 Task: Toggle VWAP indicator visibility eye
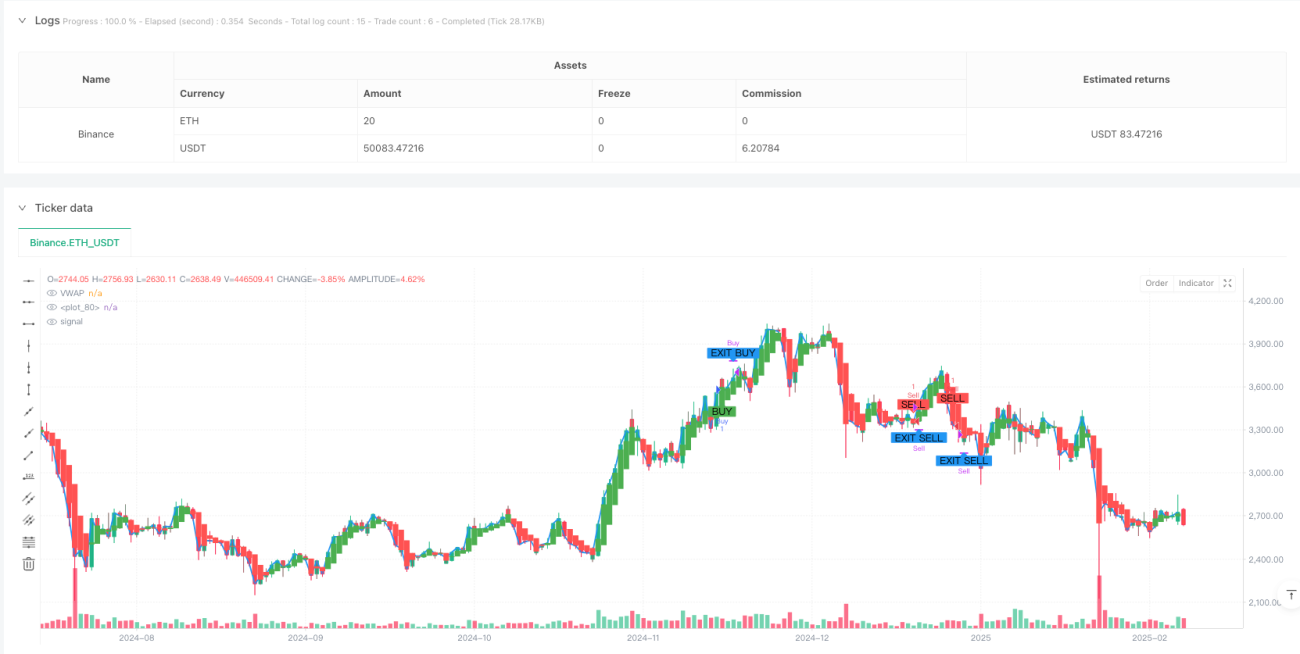52,293
